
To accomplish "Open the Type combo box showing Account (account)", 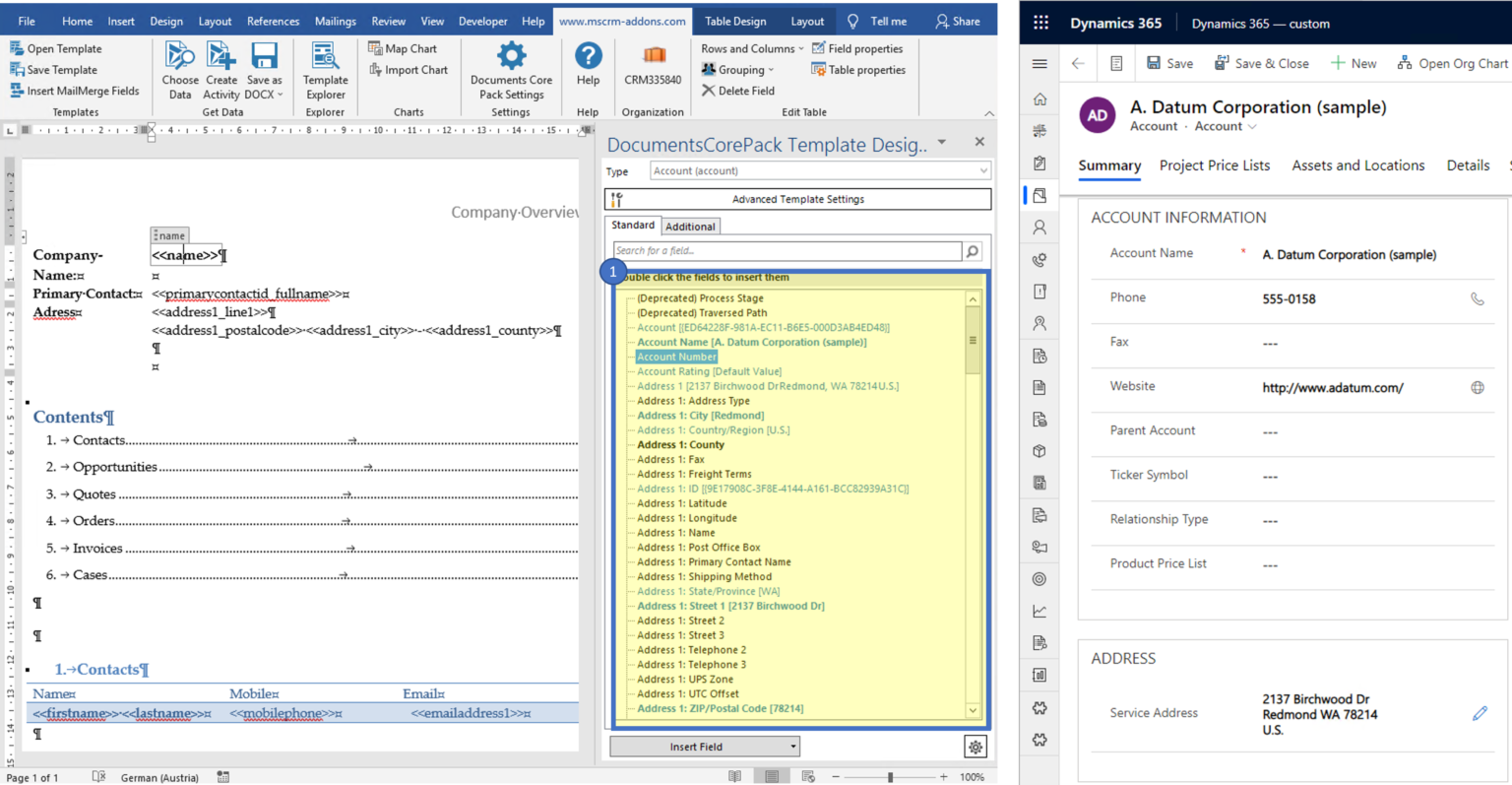I will (x=815, y=170).
